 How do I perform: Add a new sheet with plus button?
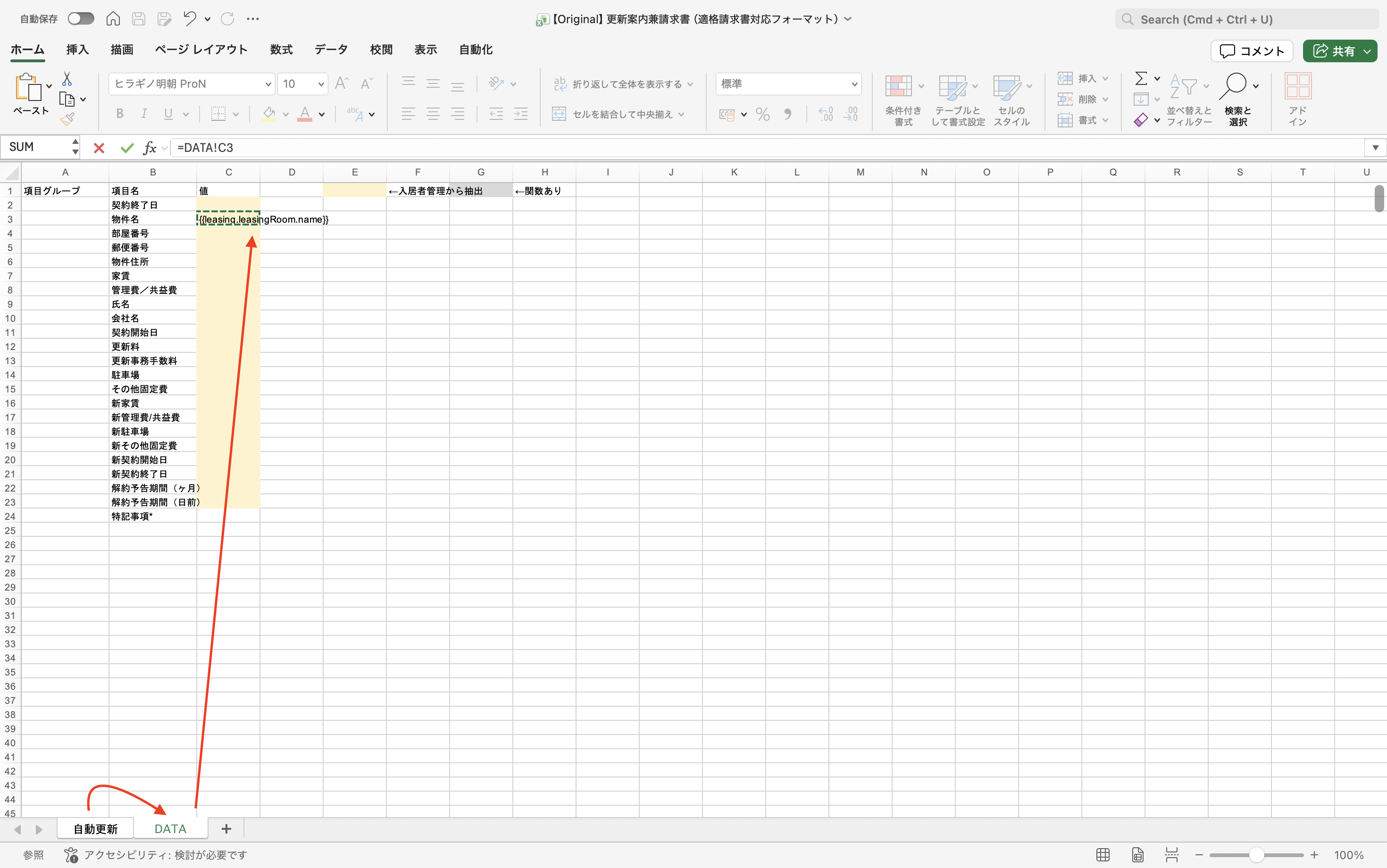226,829
